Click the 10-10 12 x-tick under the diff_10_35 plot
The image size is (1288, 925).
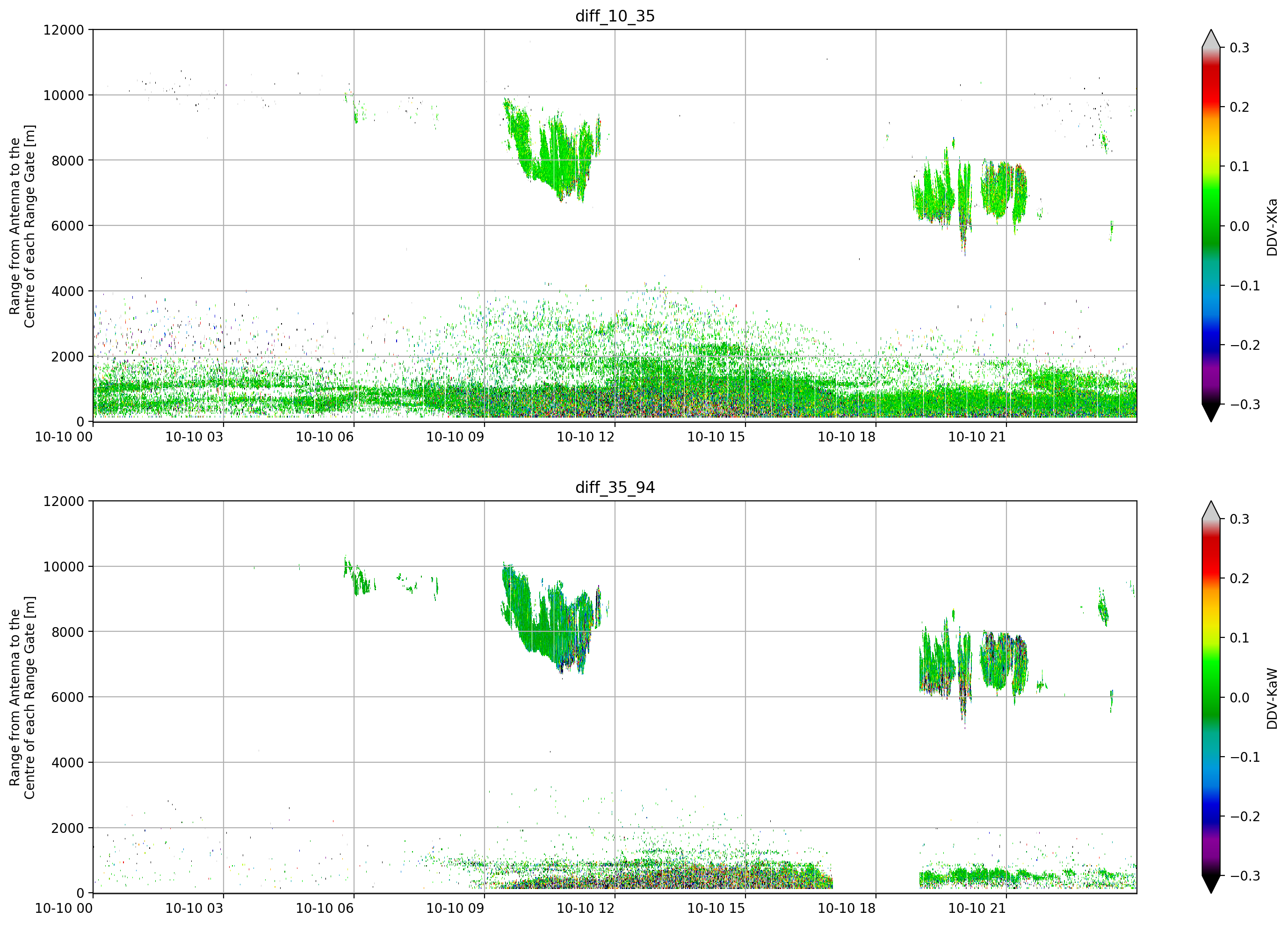point(586,437)
